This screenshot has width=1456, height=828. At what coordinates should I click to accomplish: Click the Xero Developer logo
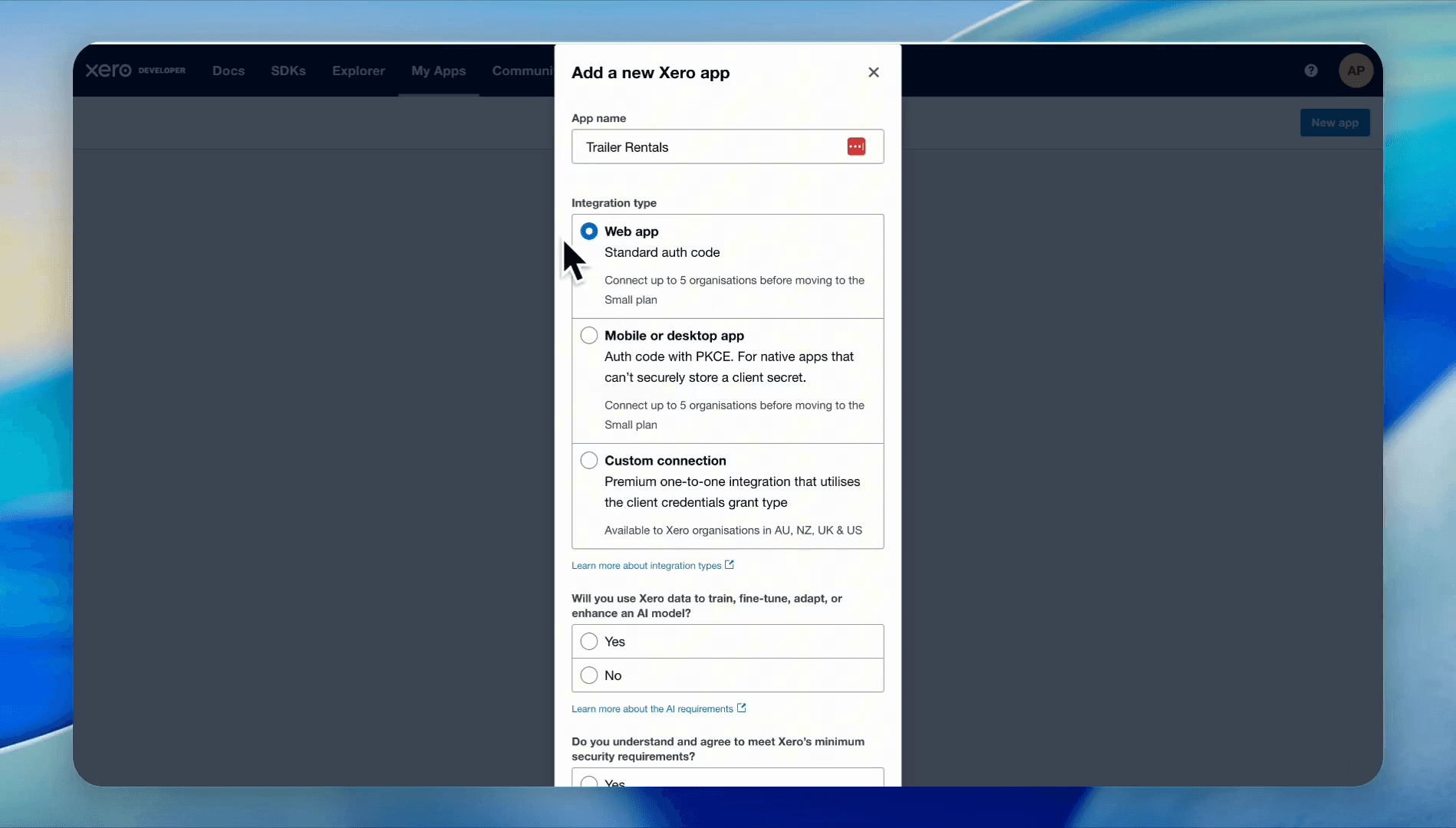(135, 71)
